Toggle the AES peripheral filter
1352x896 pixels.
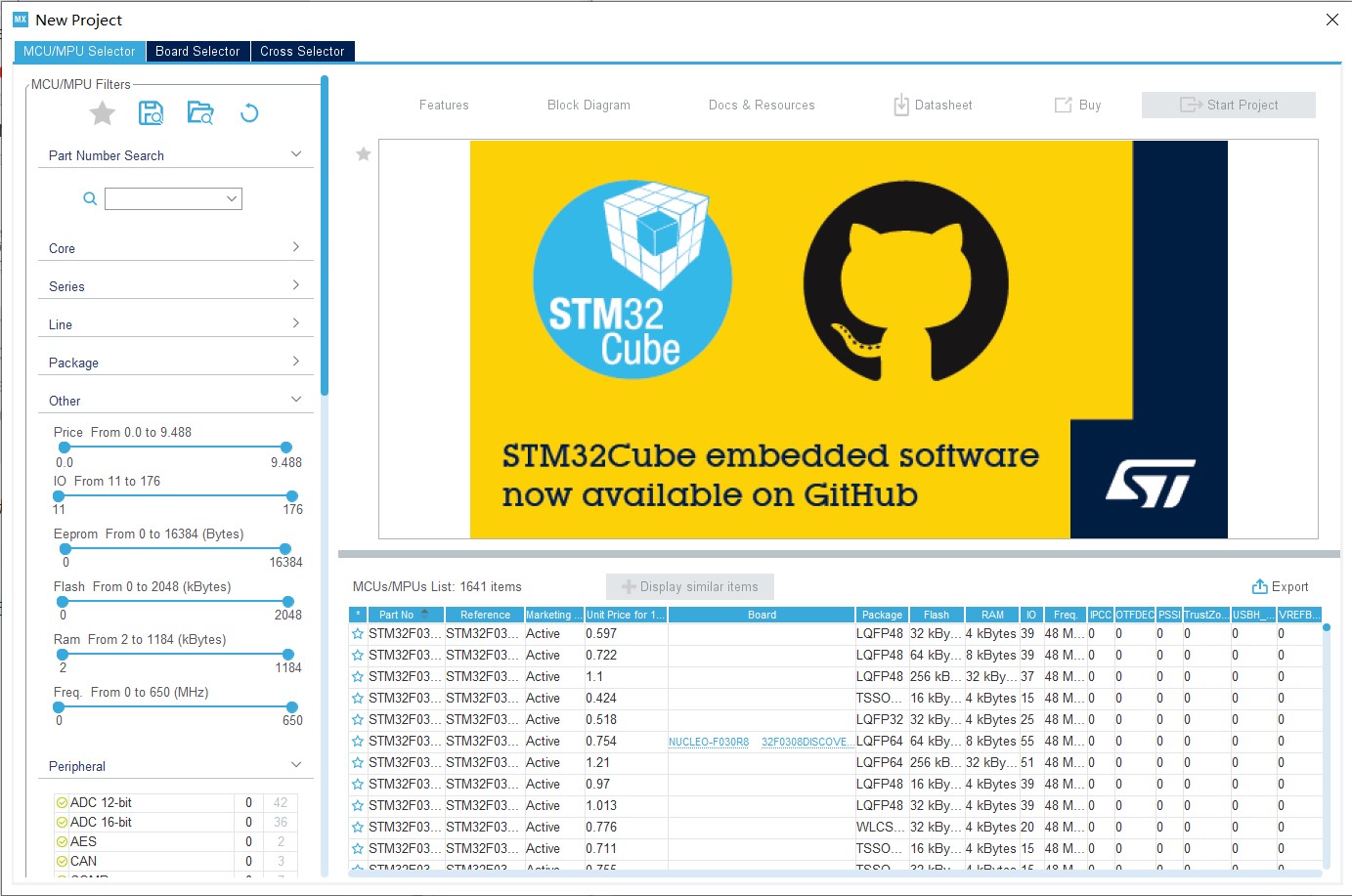63,842
